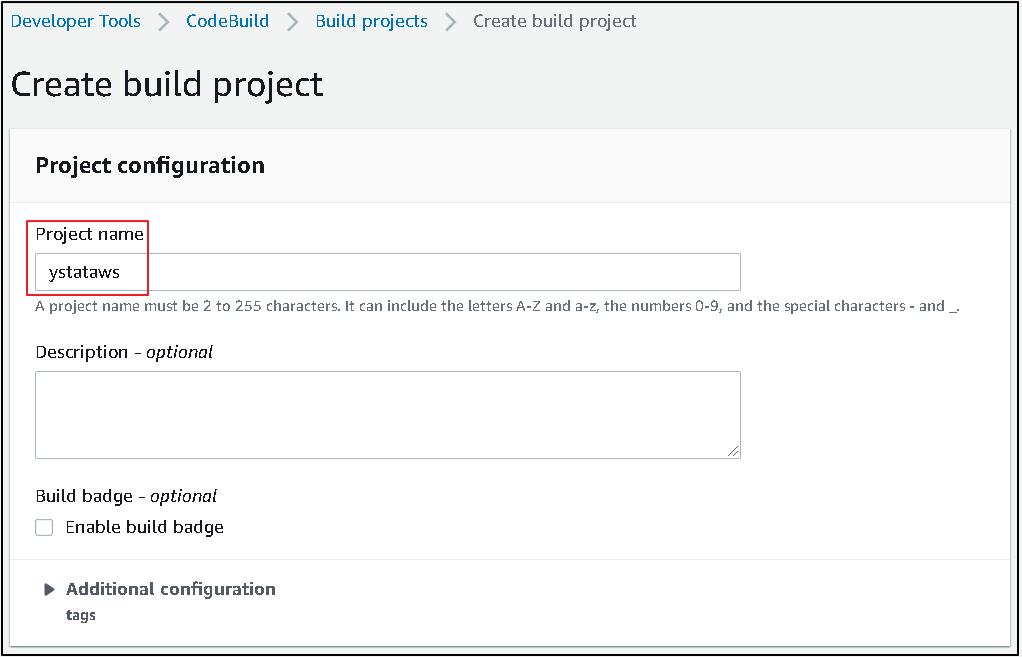Click the chevron after Developer Tools breadcrumb

pos(163,20)
